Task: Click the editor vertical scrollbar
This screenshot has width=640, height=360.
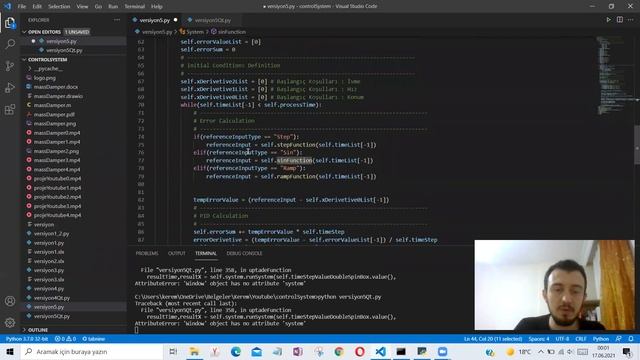Action: [x=637, y=144]
